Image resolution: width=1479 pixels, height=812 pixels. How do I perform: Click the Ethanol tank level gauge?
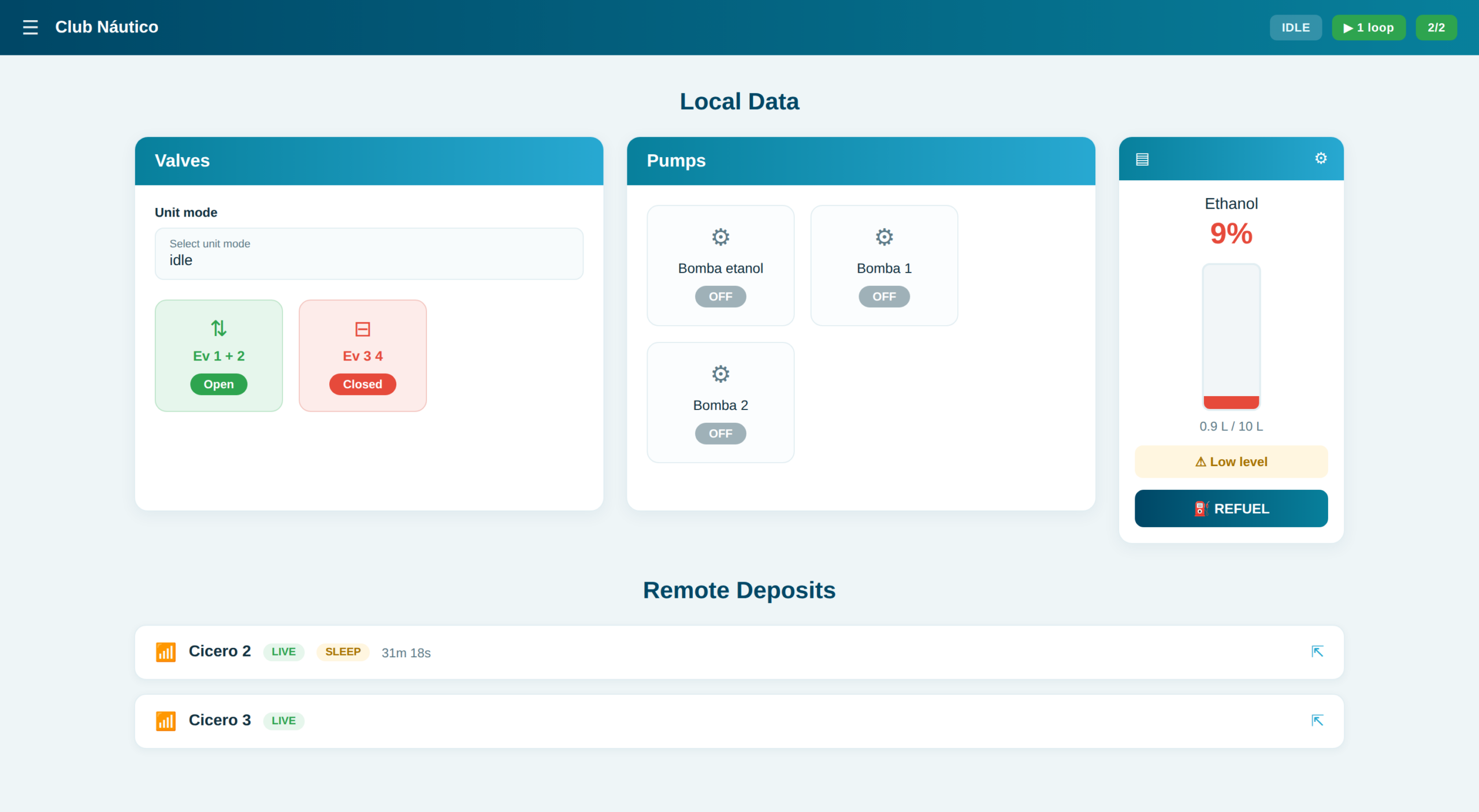pyautogui.click(x=1231, y=337)
